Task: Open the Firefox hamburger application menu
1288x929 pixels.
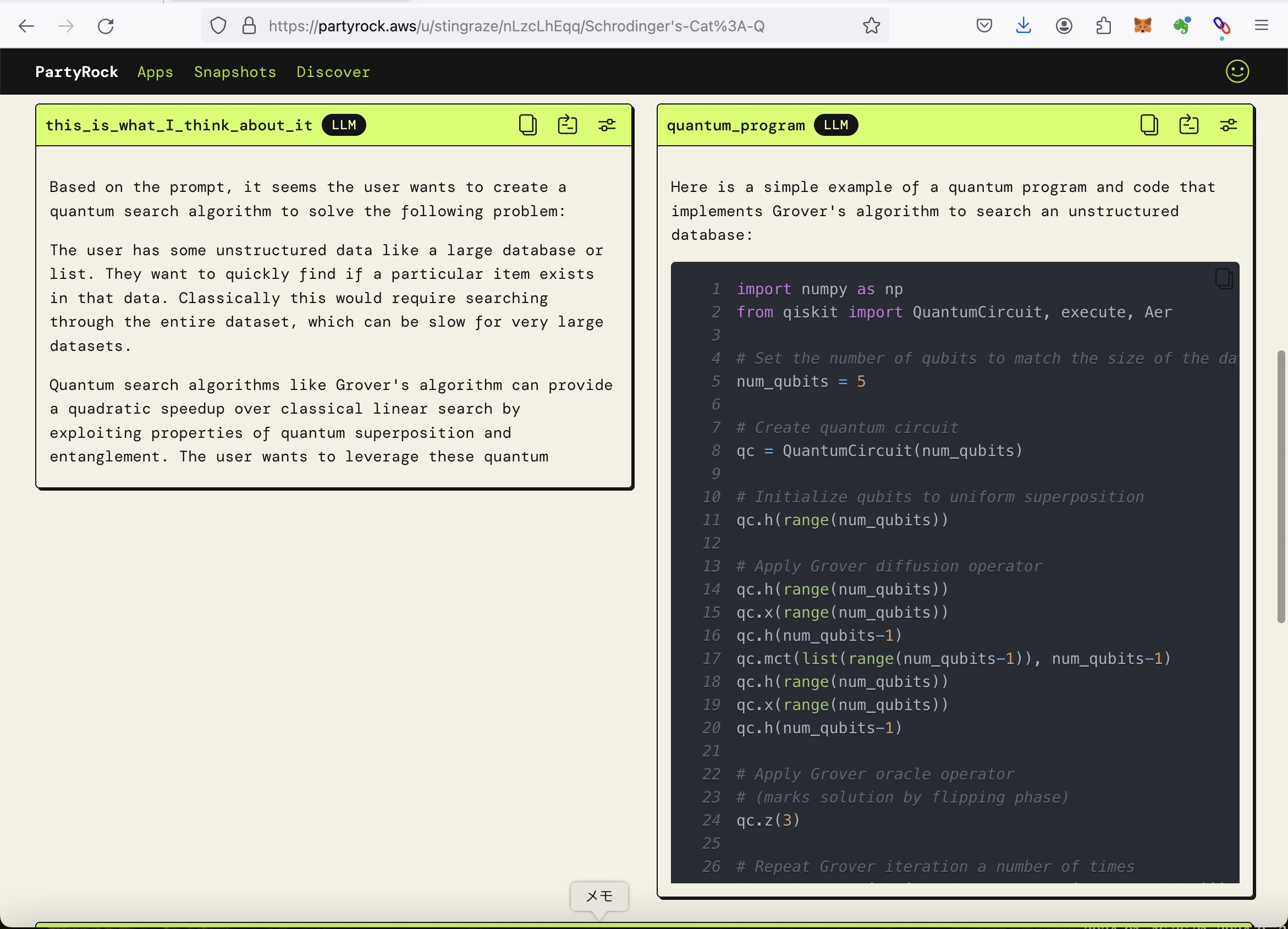Action: (1261, 26)
